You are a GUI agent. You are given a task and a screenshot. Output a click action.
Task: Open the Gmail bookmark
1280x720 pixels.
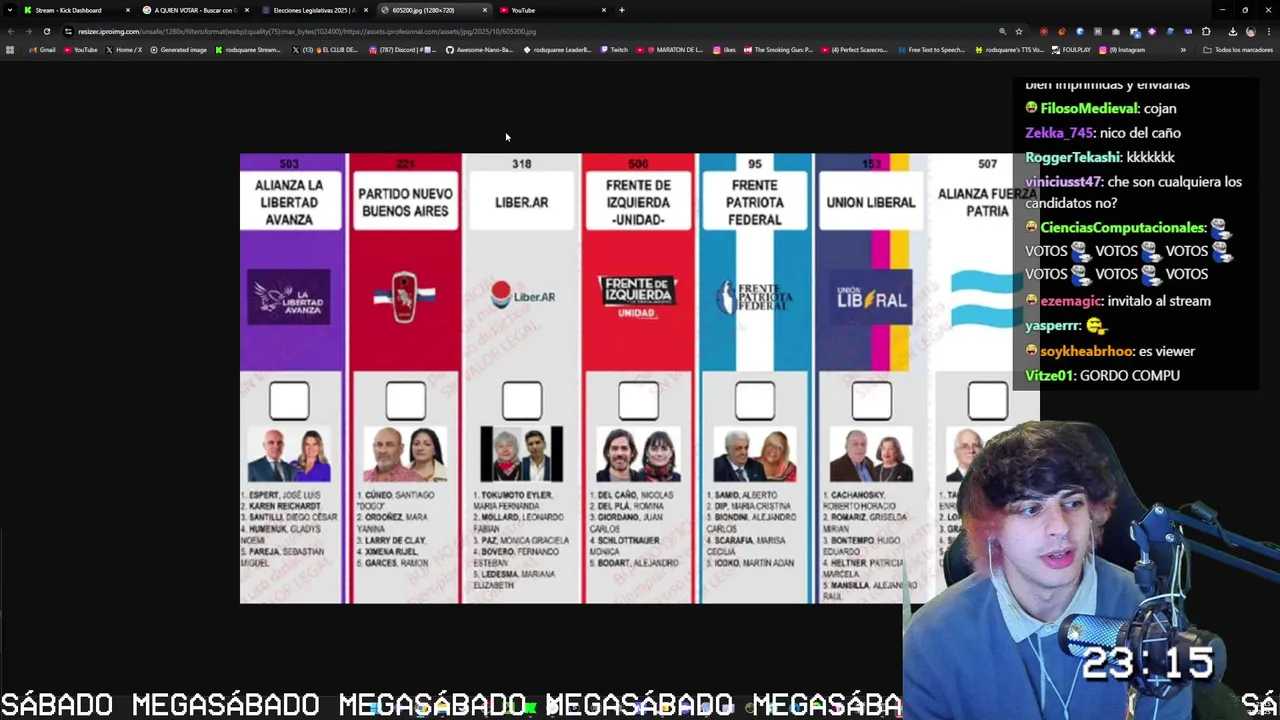tap(43, 50)
